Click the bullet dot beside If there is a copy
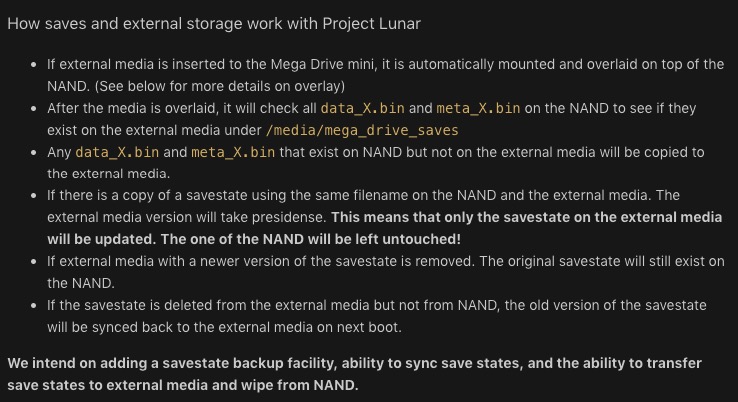 pyautogui.click(x=33, y=195)
